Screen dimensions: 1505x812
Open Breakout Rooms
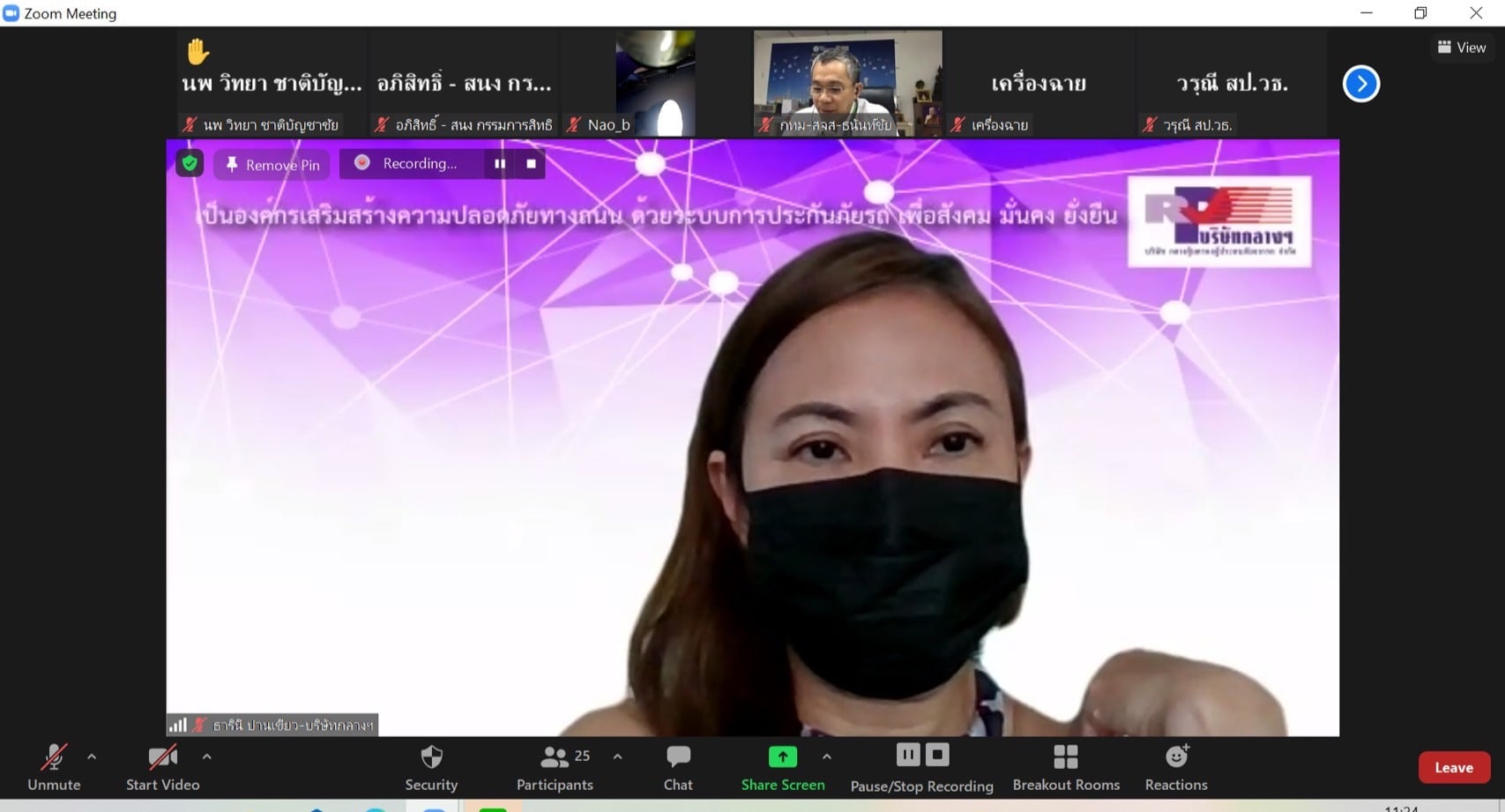pos(1065,767)
